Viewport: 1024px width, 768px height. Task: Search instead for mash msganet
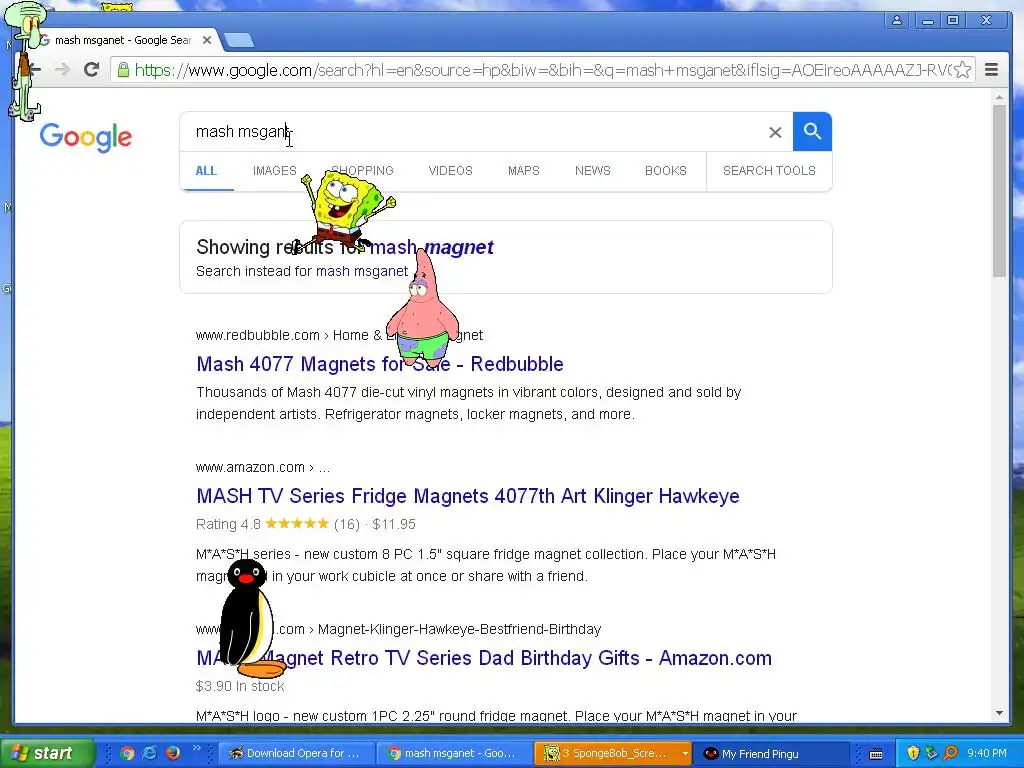click(362, 271)
